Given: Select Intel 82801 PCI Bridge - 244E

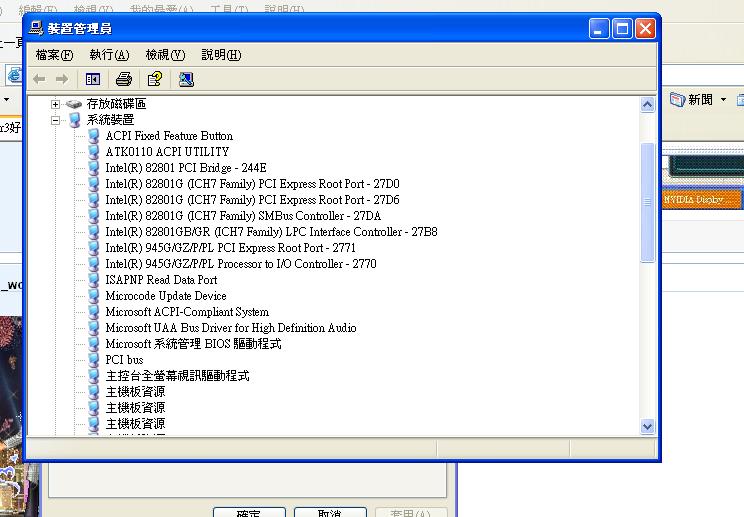Looking at the screenshot, I should 186,168.
